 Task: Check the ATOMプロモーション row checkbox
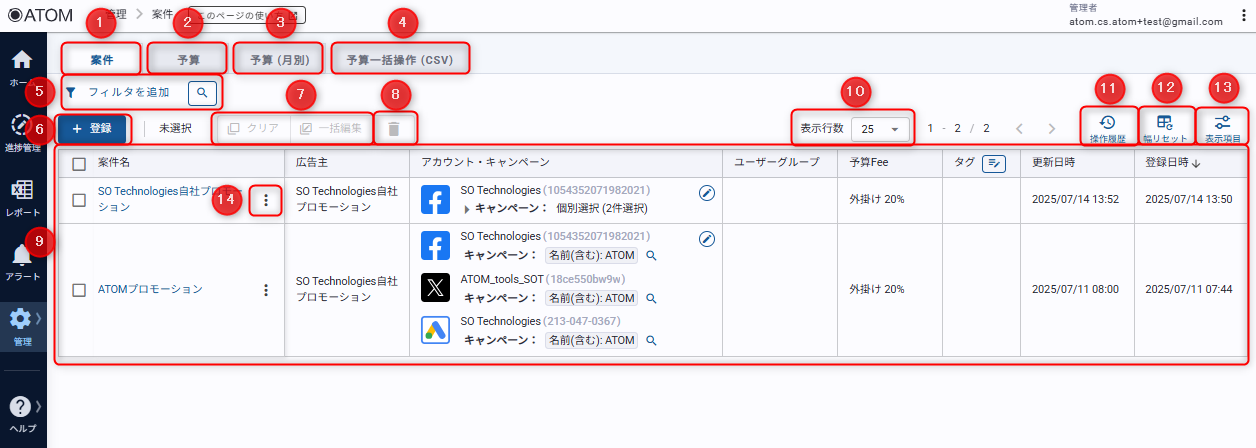point(79,290)
